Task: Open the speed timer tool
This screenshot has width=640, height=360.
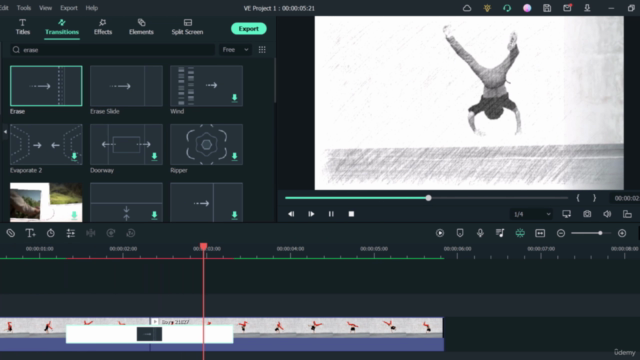Action: pyautogui.click(x=51, y=233)
